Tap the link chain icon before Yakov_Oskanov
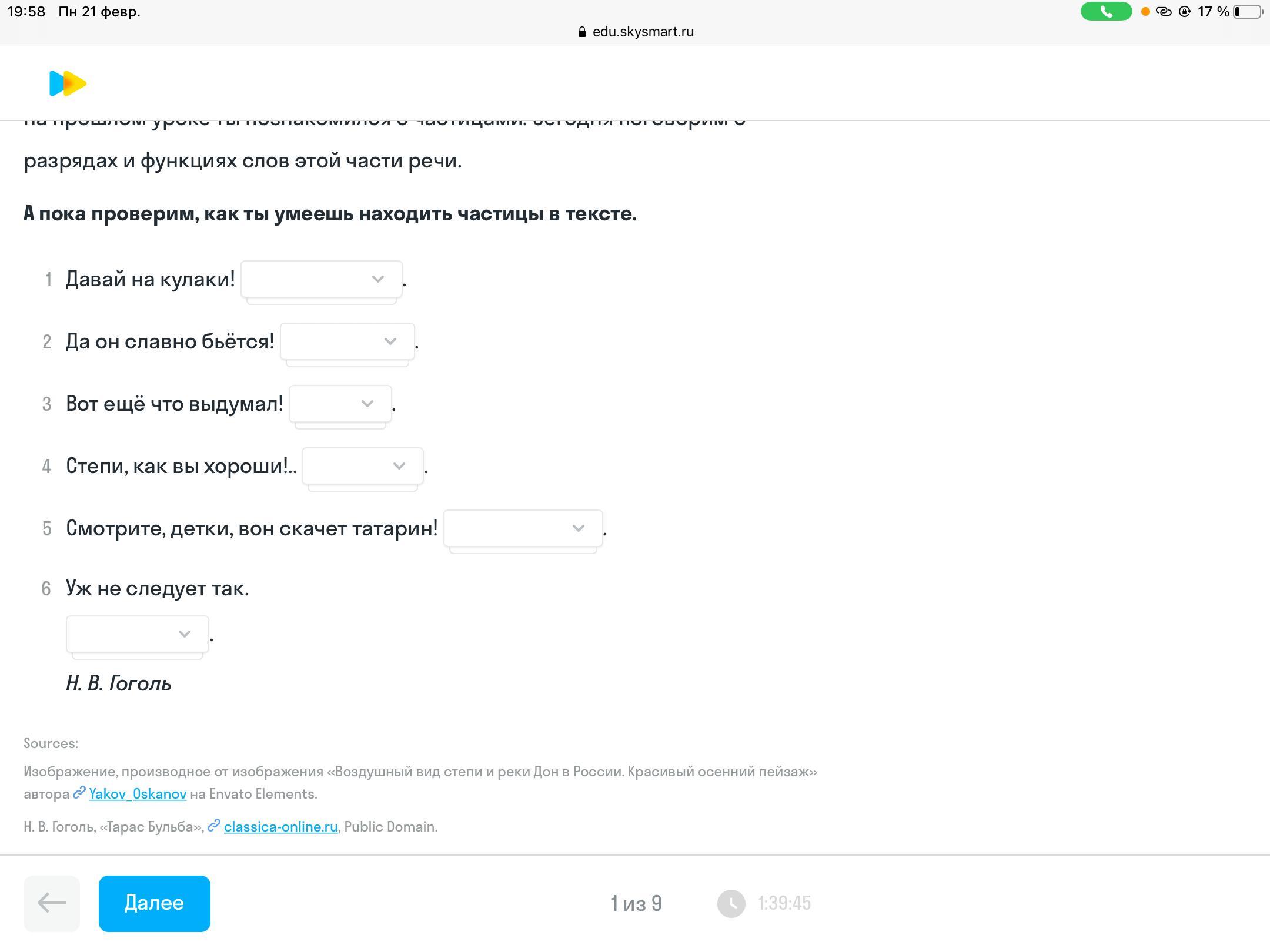The height and width of the screenshot is (952, 1270). click(x=79, y=793)
